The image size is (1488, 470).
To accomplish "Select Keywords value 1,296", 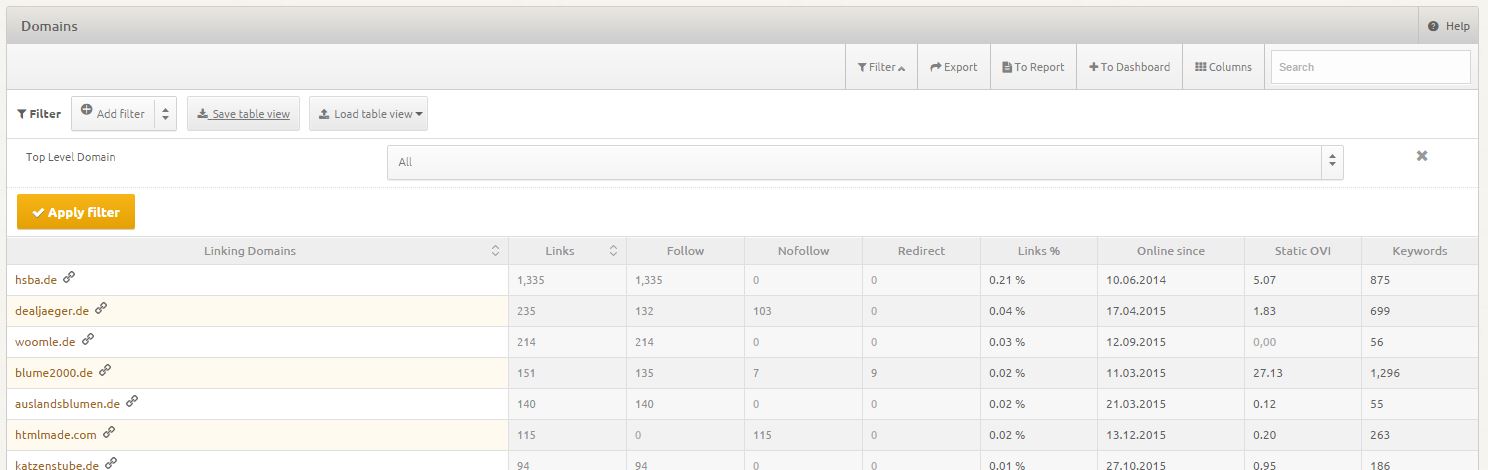I will click(1383, 373).
